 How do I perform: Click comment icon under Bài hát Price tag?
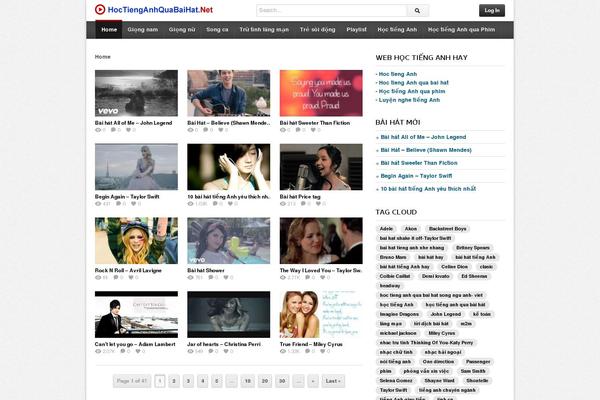pyautogui.click(x=303, y=204)
